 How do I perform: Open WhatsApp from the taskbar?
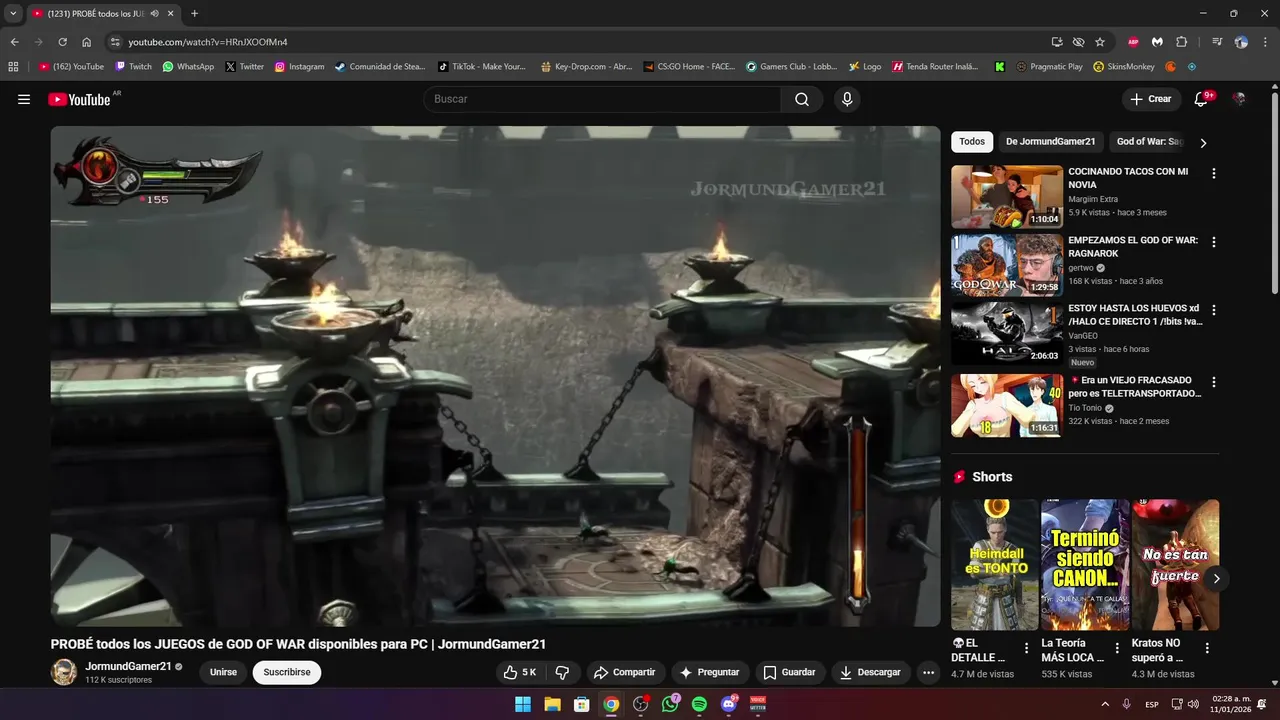(670, 704)
